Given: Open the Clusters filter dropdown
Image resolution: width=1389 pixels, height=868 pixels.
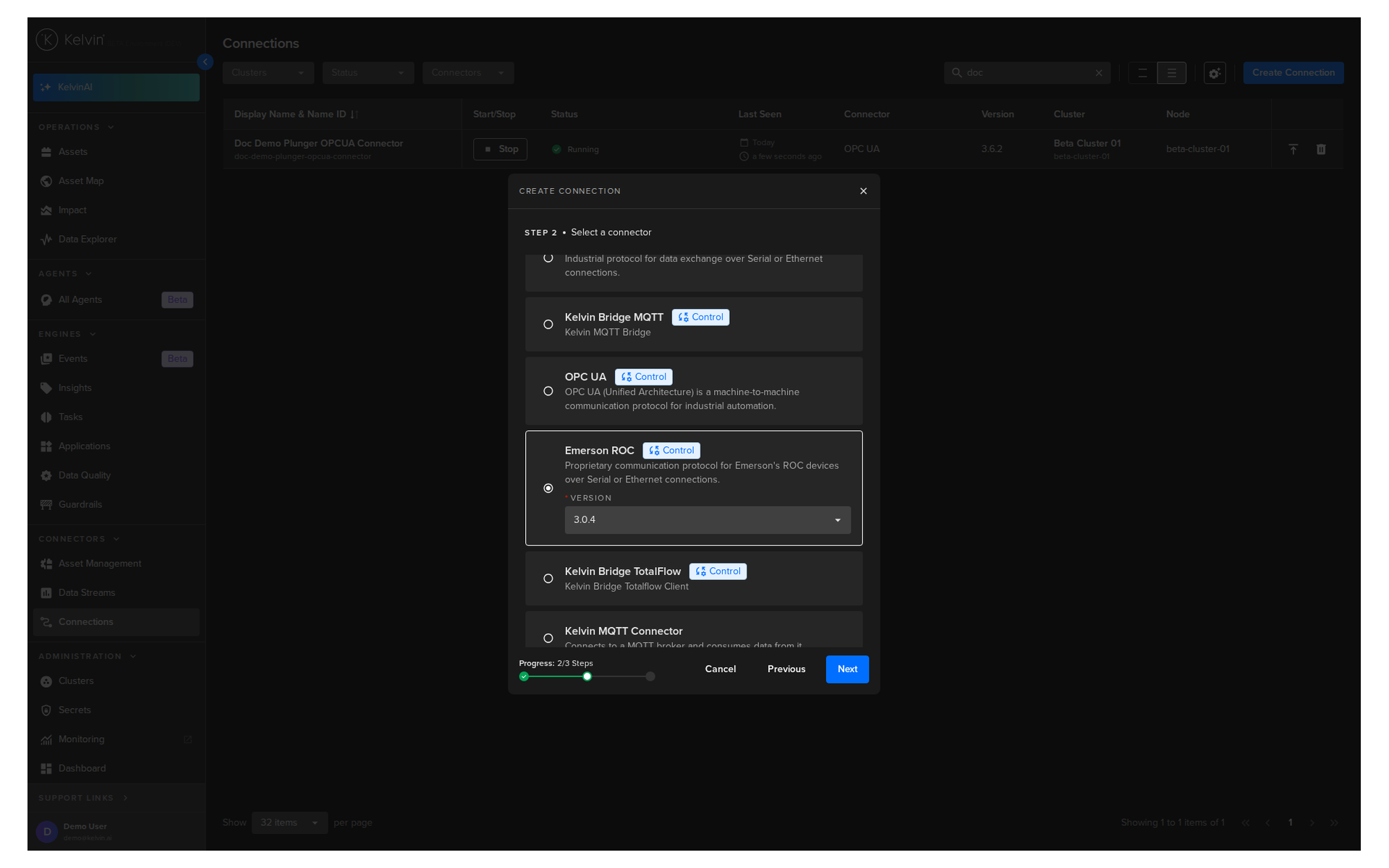Looking at the screenshot, I should click(268, 73).
